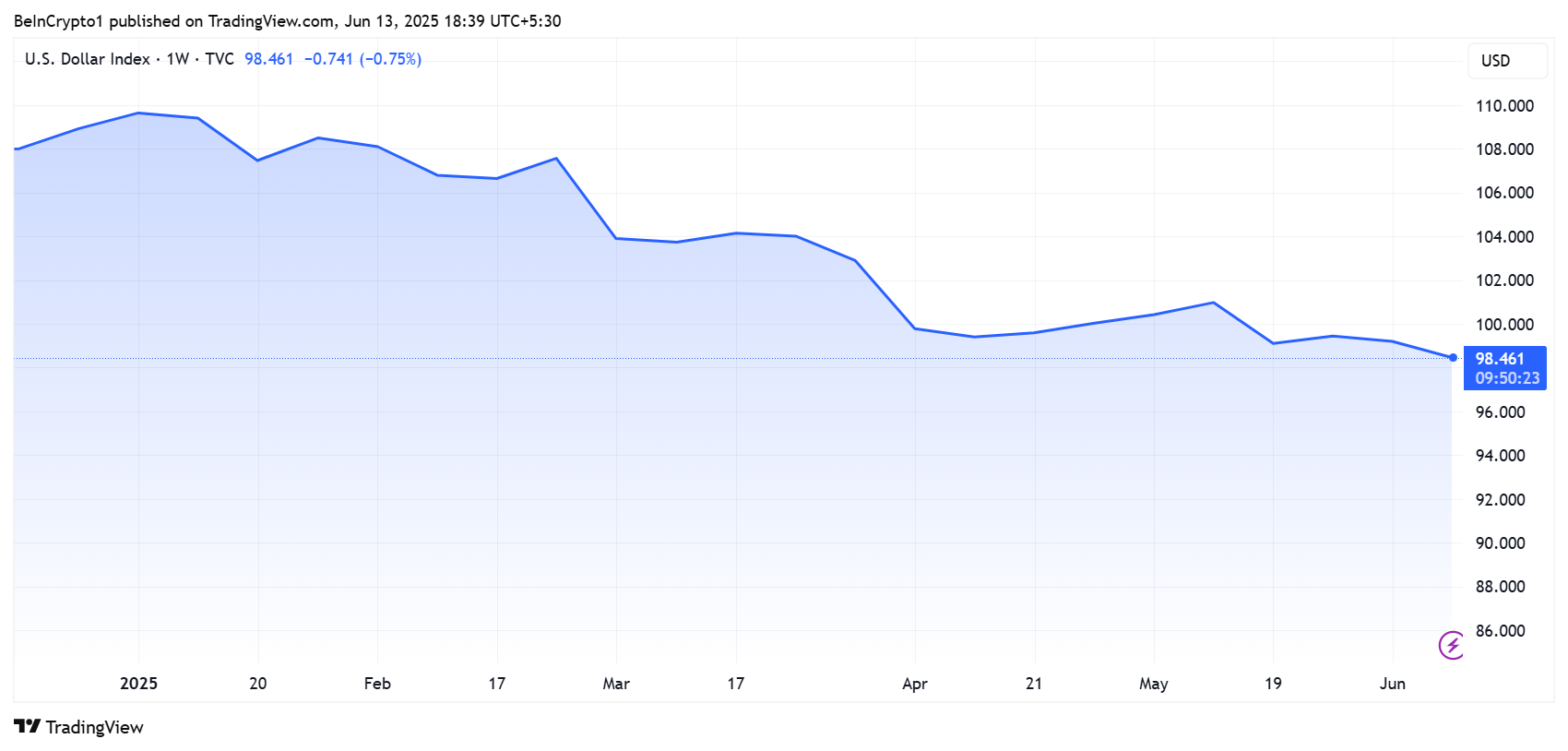Viewport: 1568px width, 751px height.
Task: Click the Mar date axis label
Action: [x=616, y=684]
